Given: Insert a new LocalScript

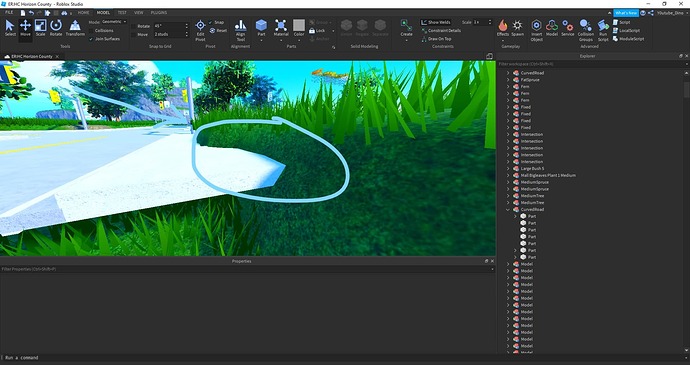Looking at the screenshot, I should pos(626,30).
